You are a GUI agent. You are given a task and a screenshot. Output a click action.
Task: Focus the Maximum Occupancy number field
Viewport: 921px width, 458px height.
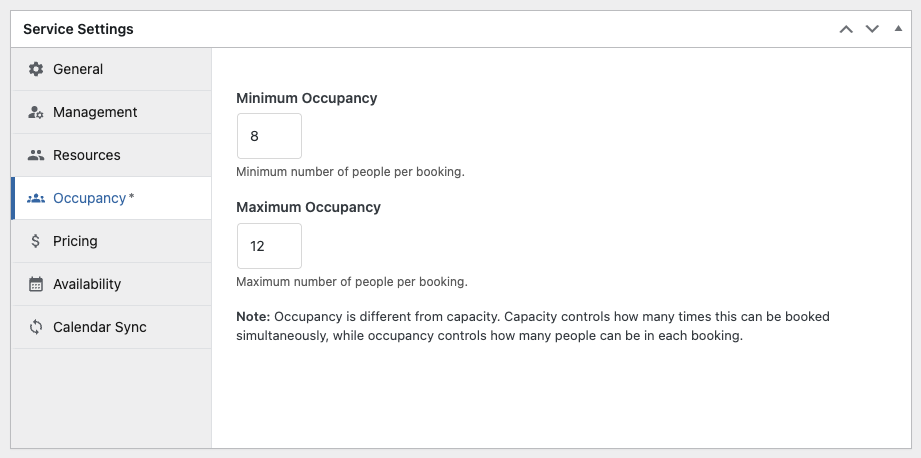(269, 246)
